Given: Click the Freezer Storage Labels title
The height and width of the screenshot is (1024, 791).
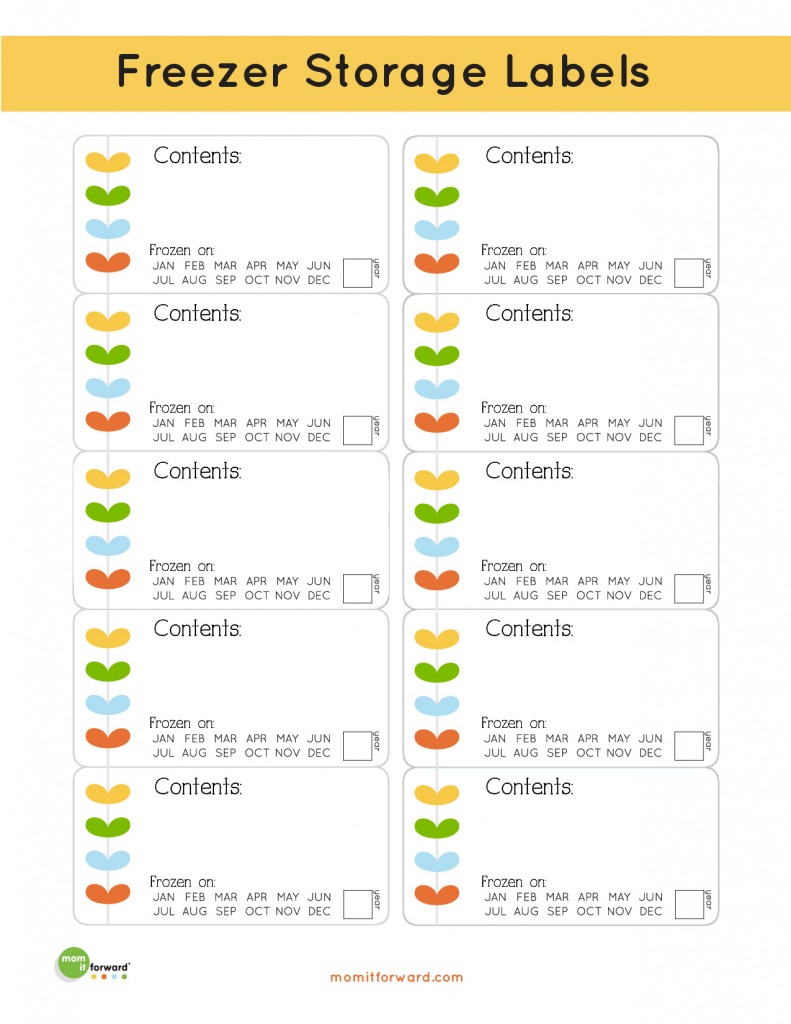Looking at the screenshot, I should (383, 71).
